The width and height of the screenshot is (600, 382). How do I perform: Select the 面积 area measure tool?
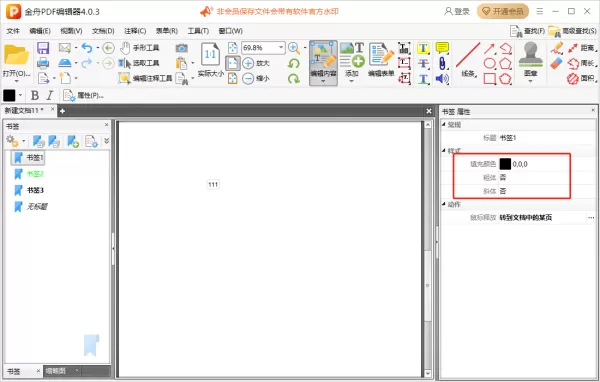581,78
